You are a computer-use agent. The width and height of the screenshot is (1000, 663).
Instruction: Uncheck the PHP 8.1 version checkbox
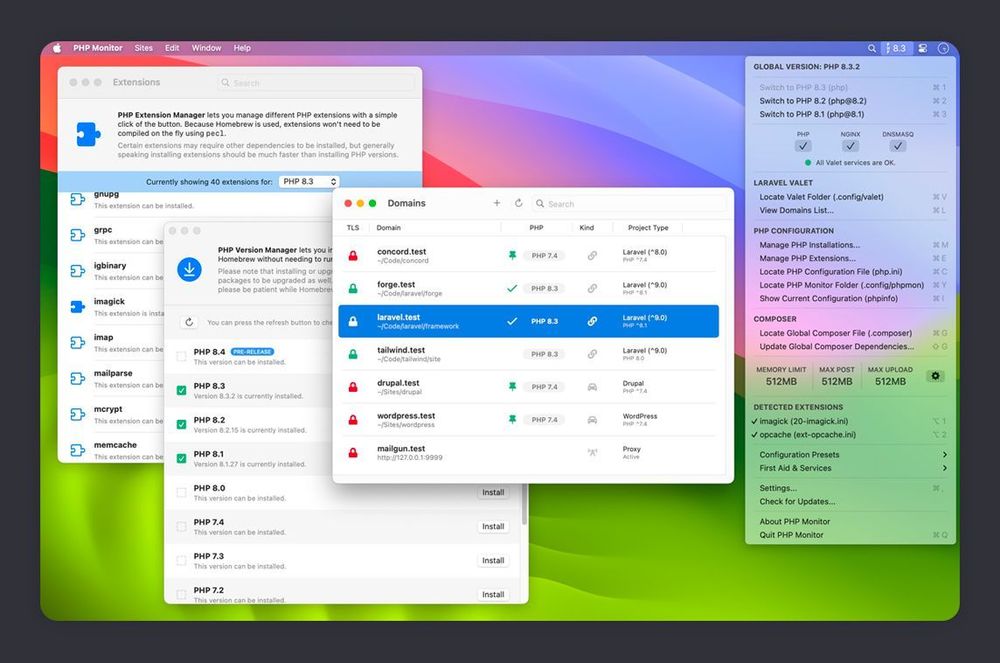[182, 458]
